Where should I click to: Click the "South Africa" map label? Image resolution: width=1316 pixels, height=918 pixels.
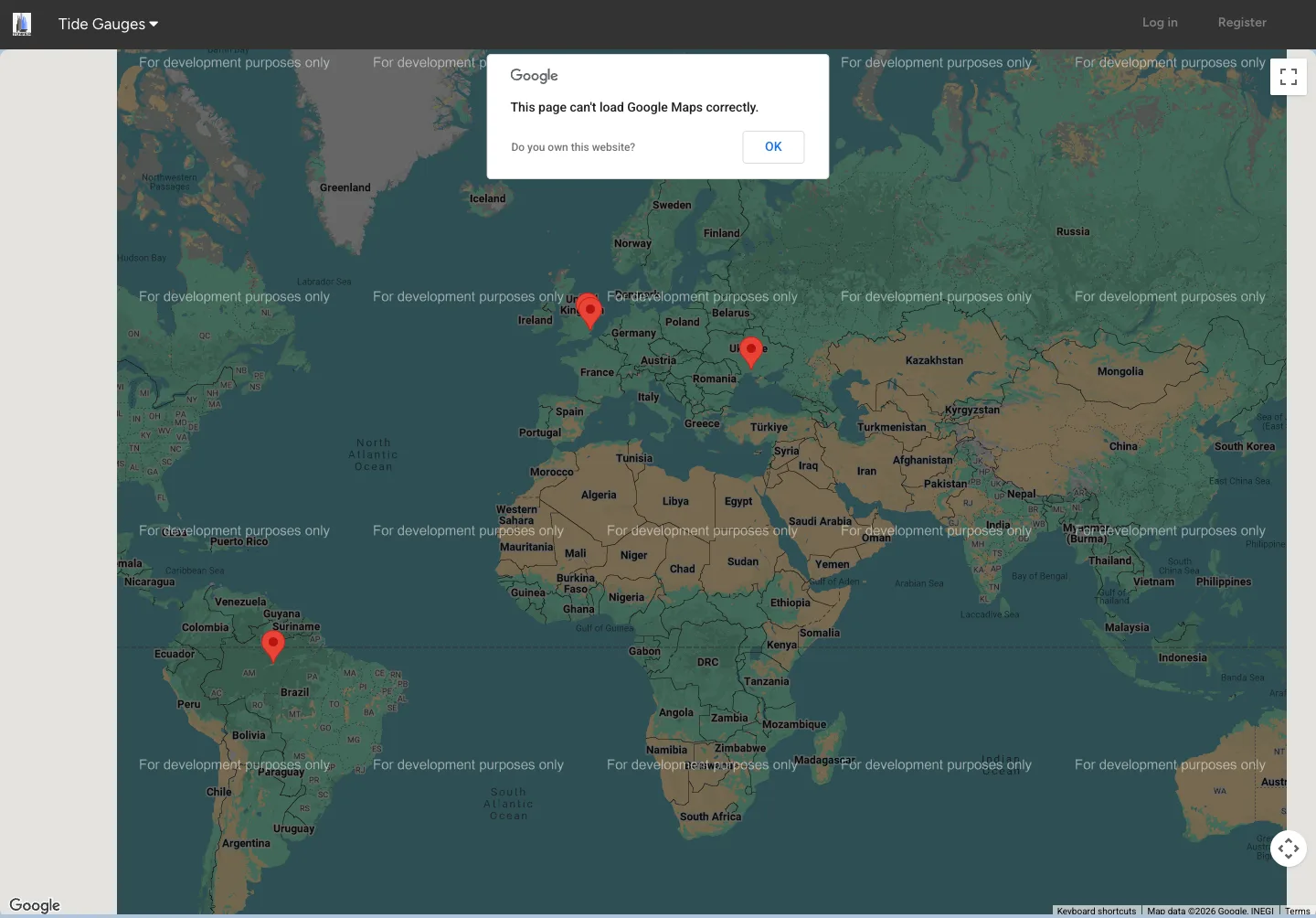(710, 817)
